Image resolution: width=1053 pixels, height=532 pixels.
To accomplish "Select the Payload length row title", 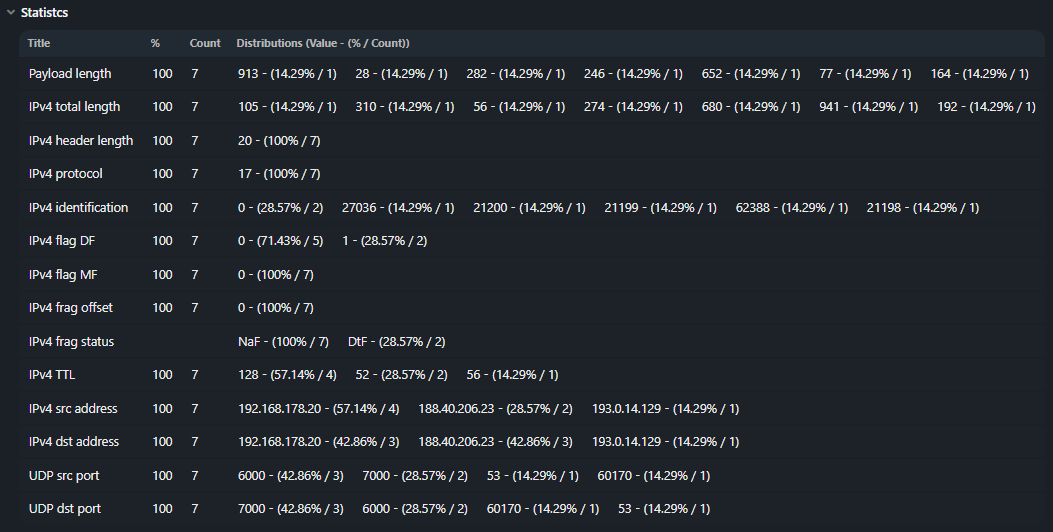I will pyautogui.click(x=70, y=74).
